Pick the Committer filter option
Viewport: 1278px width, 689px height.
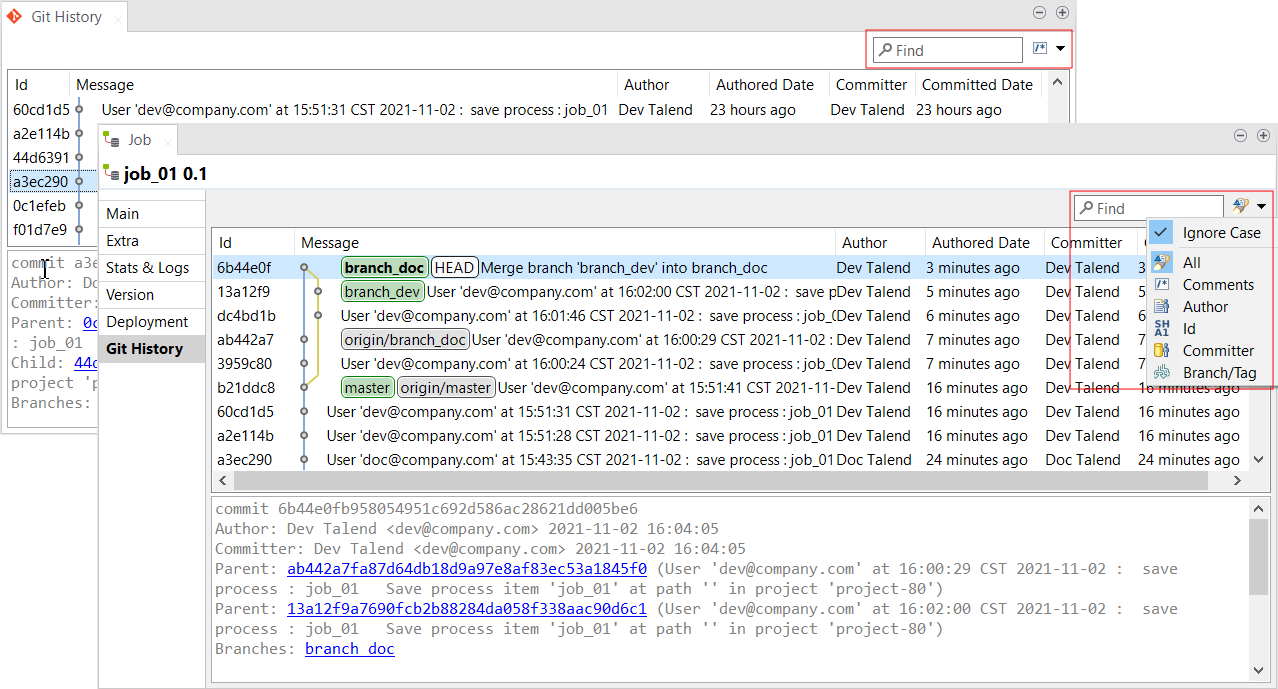[x=1217, y=351]
